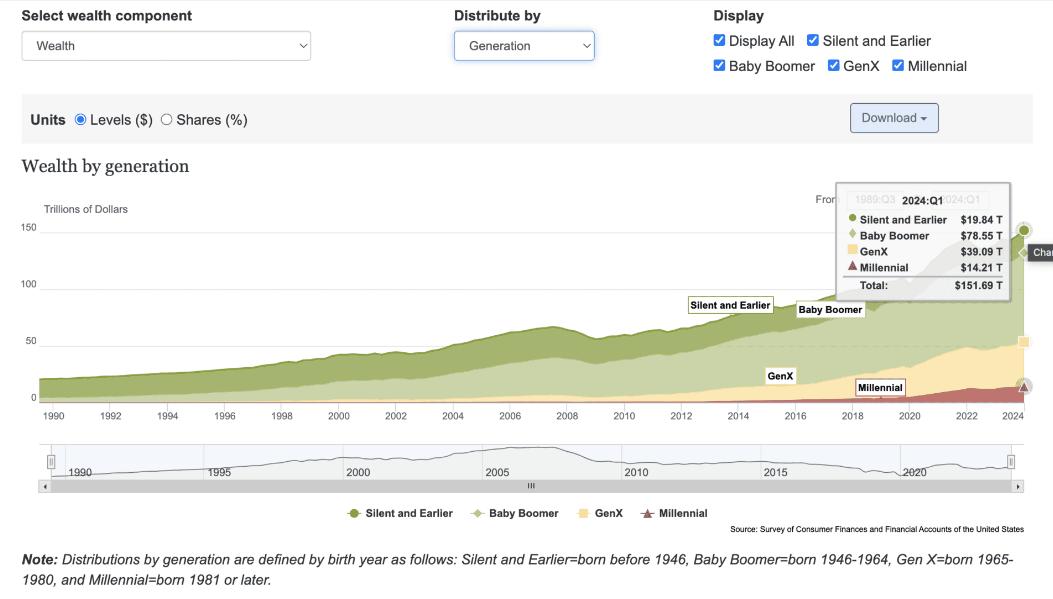Toggle the Baby Boomer checkbox
Screen dimensions: 1053x599
tap(720, 66)
